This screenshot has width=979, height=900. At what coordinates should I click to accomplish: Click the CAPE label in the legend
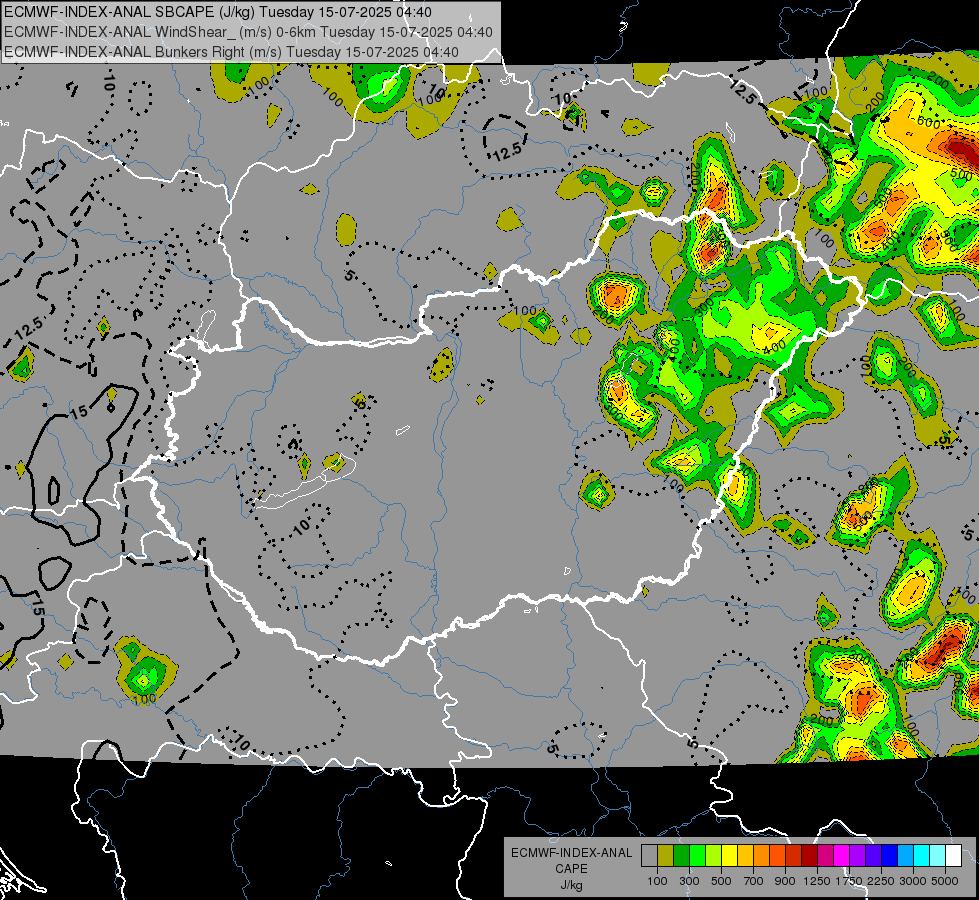[x=571, y=869]
